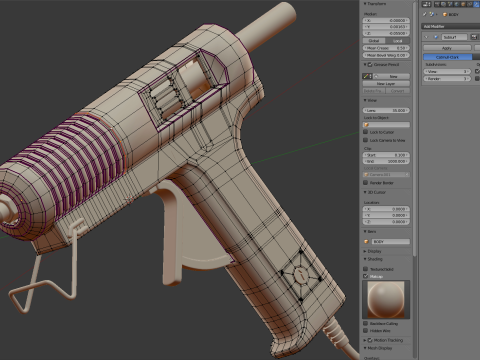Viewport: 480px width, 360px height.
Task: Click the Apply modifier button
Action: (447, 48)
